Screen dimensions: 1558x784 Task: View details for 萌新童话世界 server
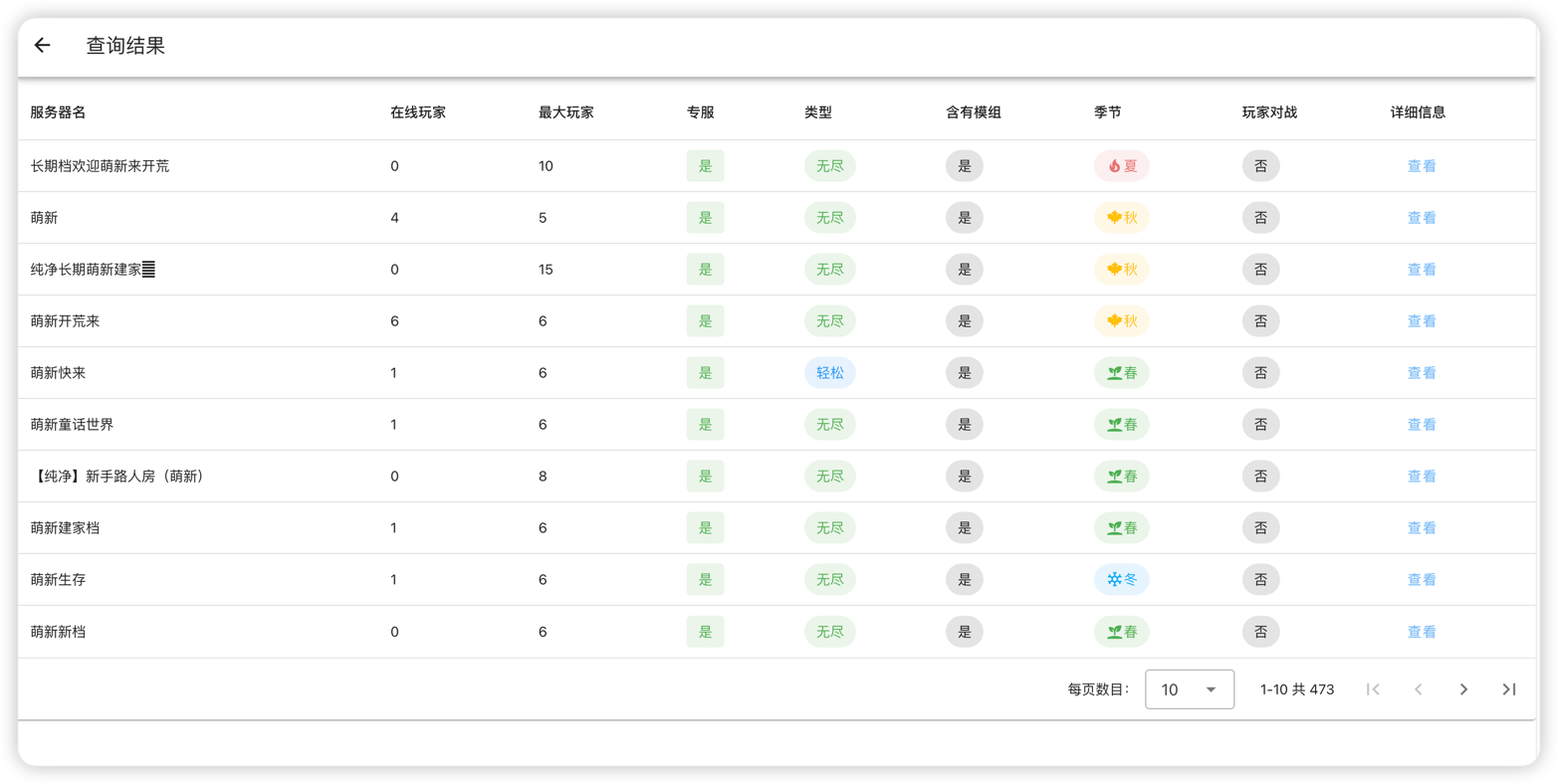pyautogui.click(x=1421, y=425)
